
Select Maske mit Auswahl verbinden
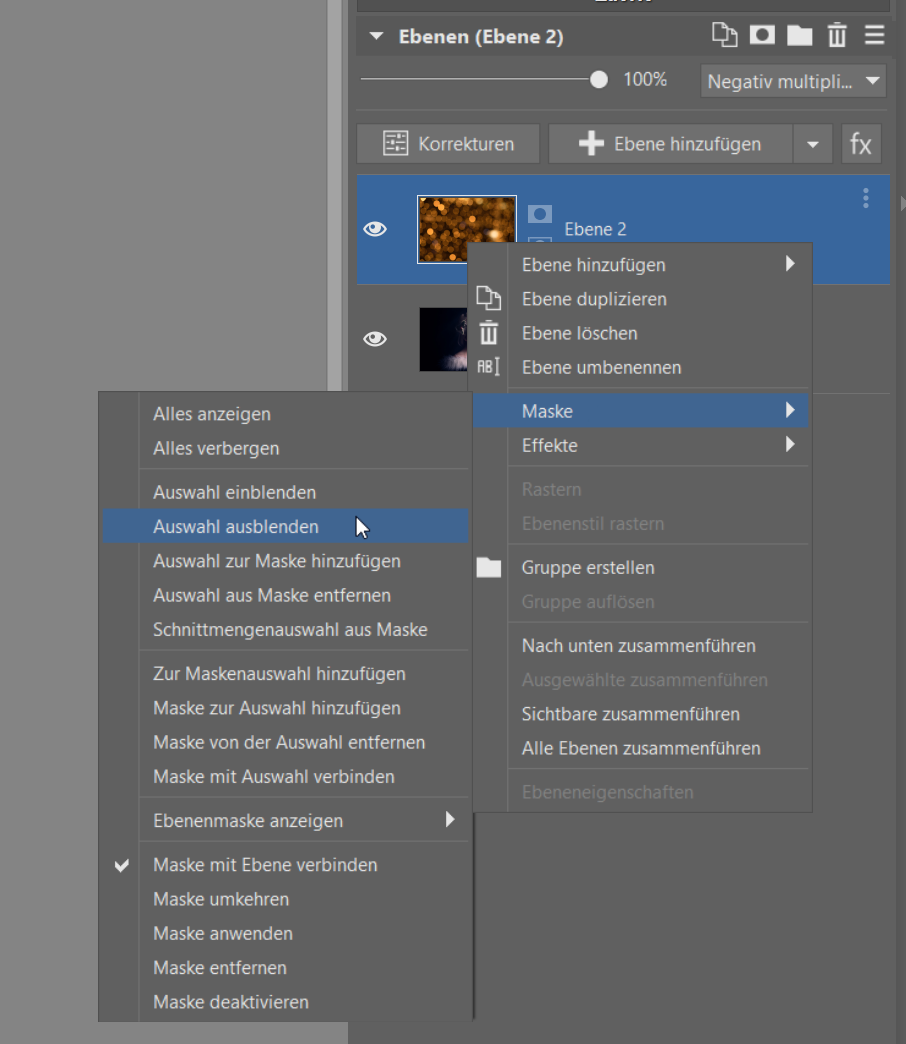pyautogui.click(x=286, y=776)
